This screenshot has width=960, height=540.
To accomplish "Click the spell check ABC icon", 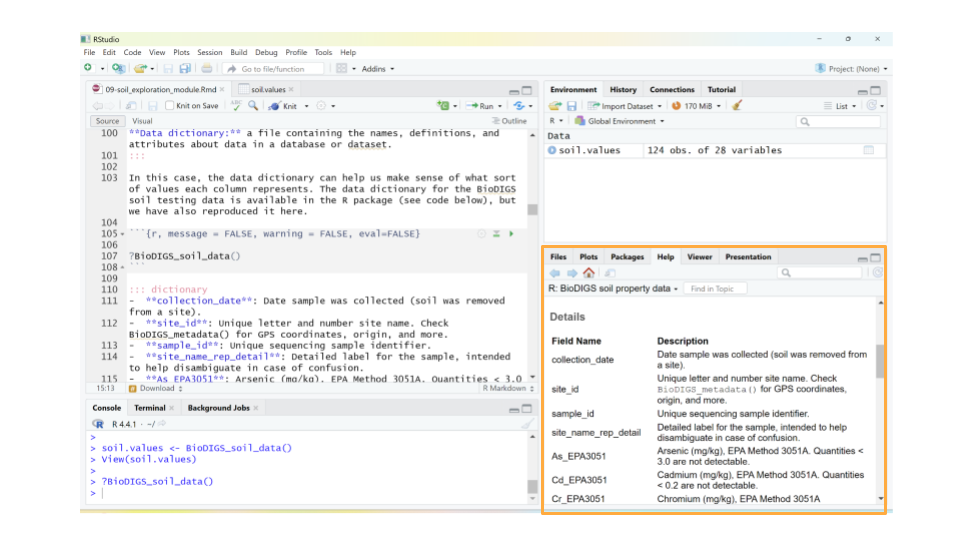I will (x=236, y=105).
